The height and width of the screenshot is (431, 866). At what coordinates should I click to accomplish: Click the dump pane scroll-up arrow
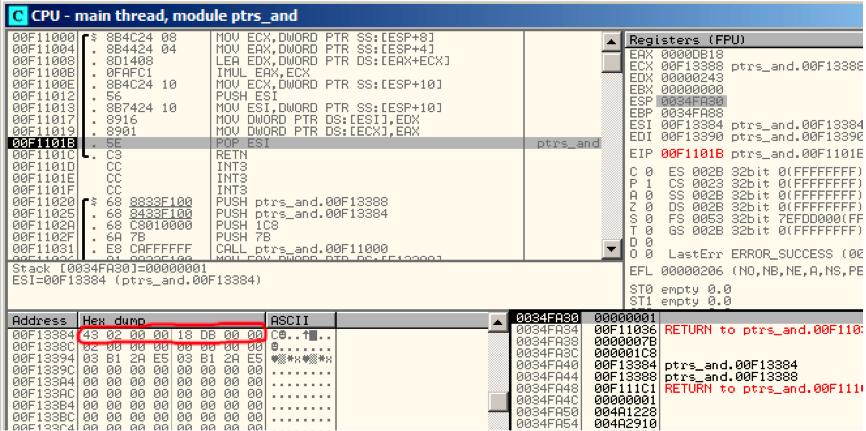498,322
